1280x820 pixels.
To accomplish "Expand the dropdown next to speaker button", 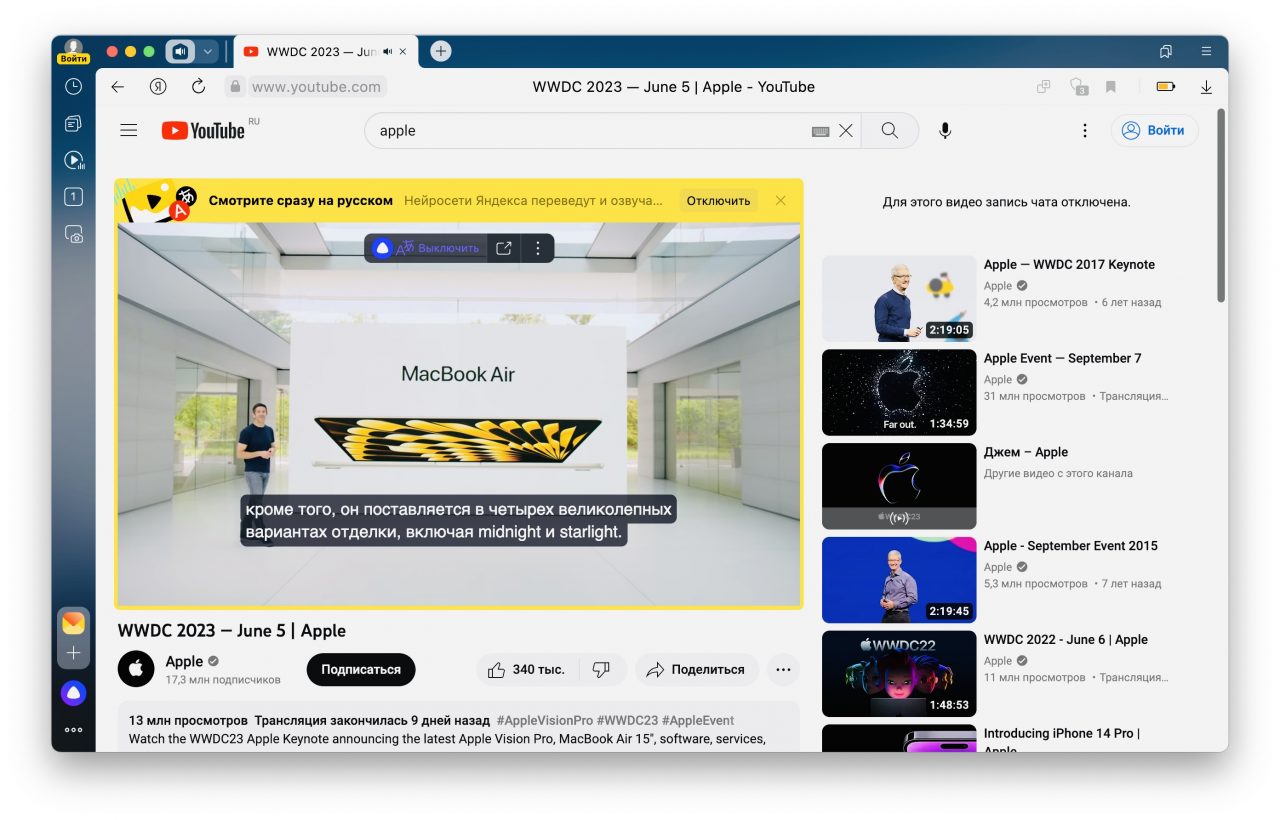I will point(208,51).
